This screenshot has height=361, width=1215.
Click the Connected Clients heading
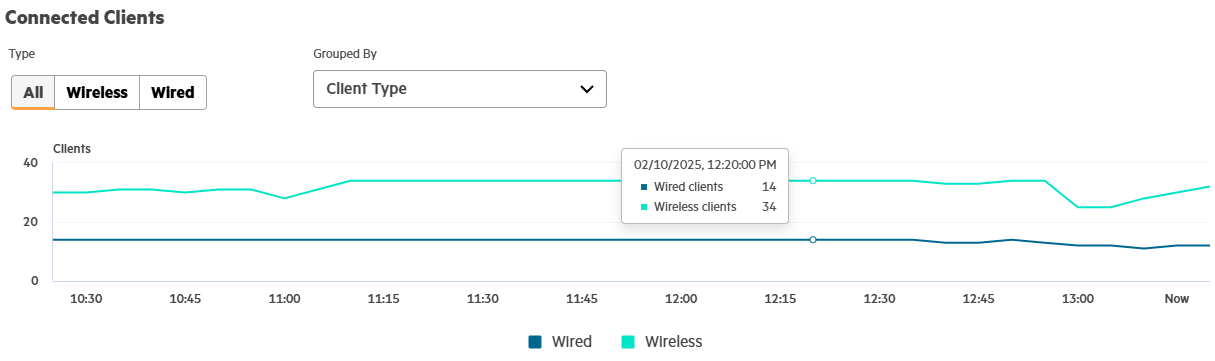(84, 17)
